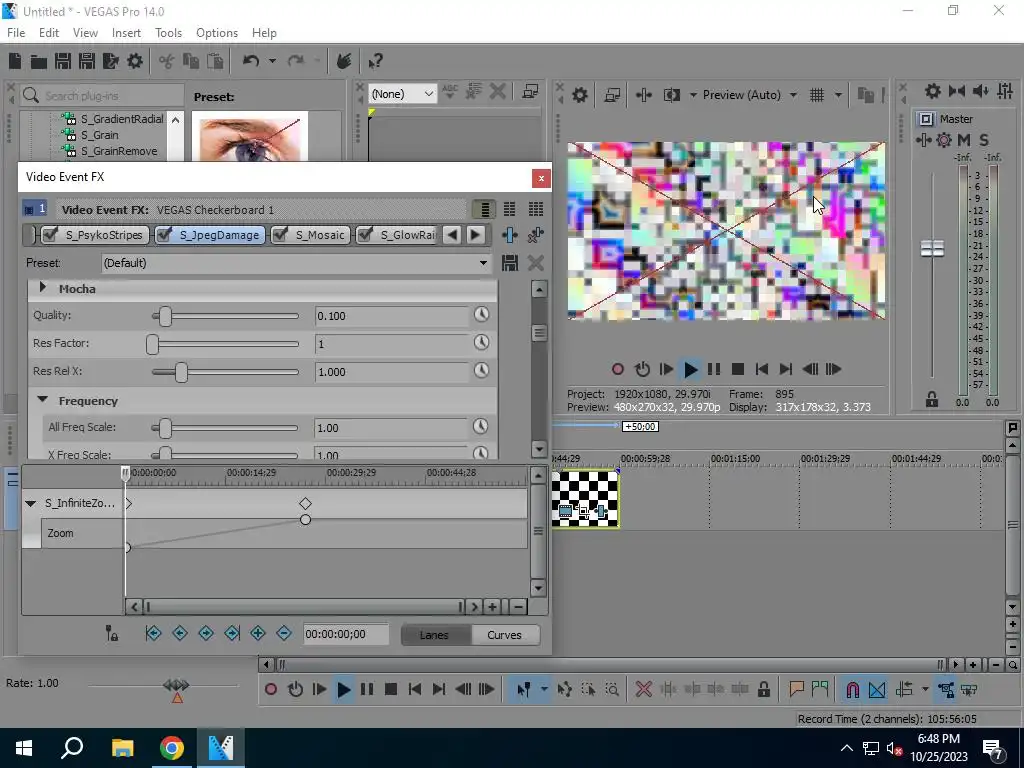Image resolution: width=1024 pixels, height=768 pixels.
Task: Open a project with the folder icon
Action: pyautogui.click(x=39, y=61)
